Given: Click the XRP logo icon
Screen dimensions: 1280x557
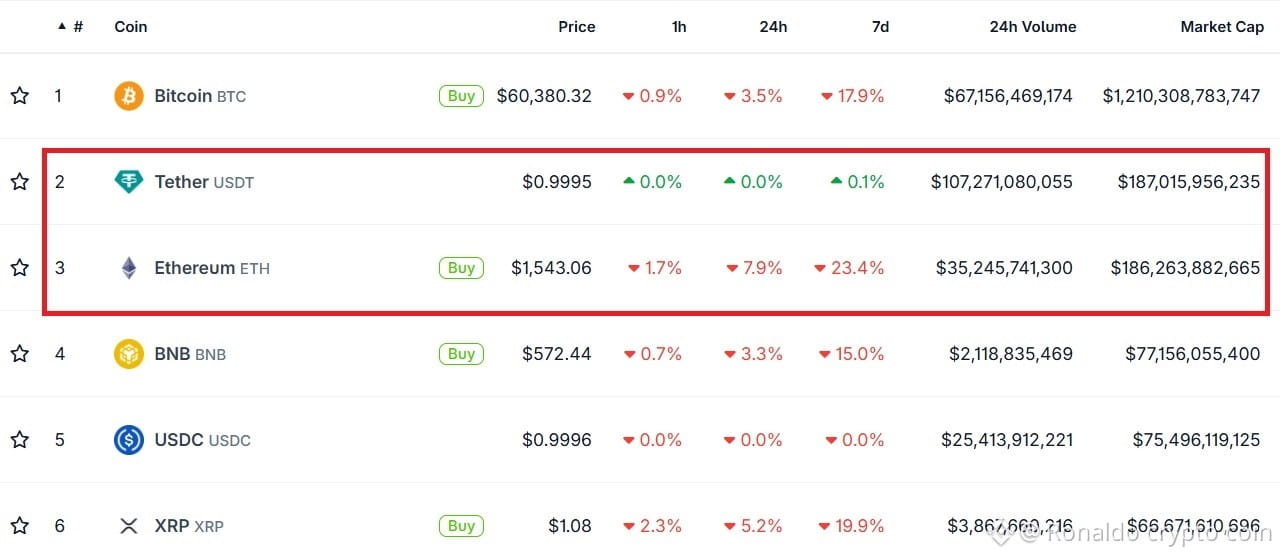Looking at the screenshot, I should (x=129, y=526).
